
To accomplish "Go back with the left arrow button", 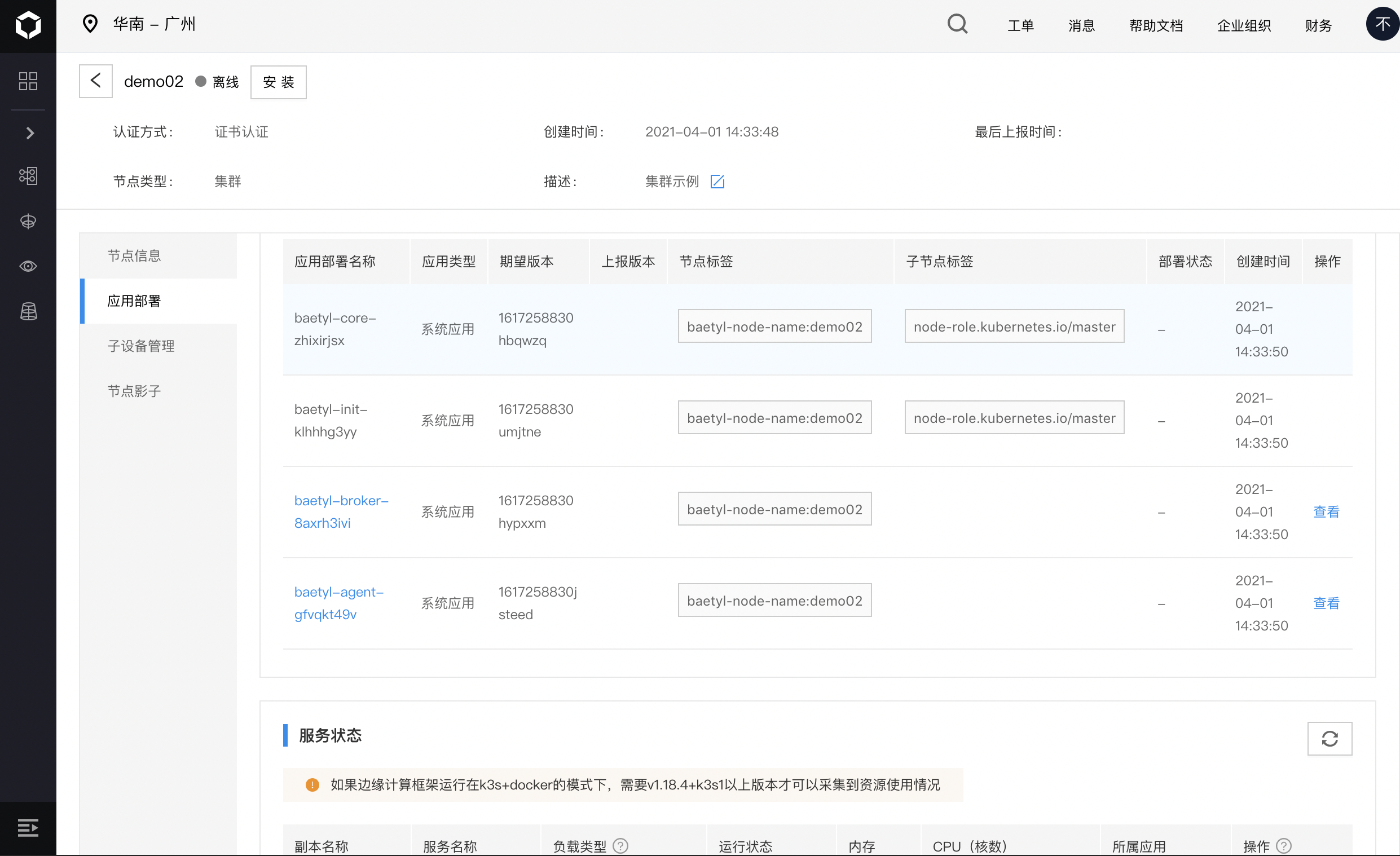I will [95, 81].
